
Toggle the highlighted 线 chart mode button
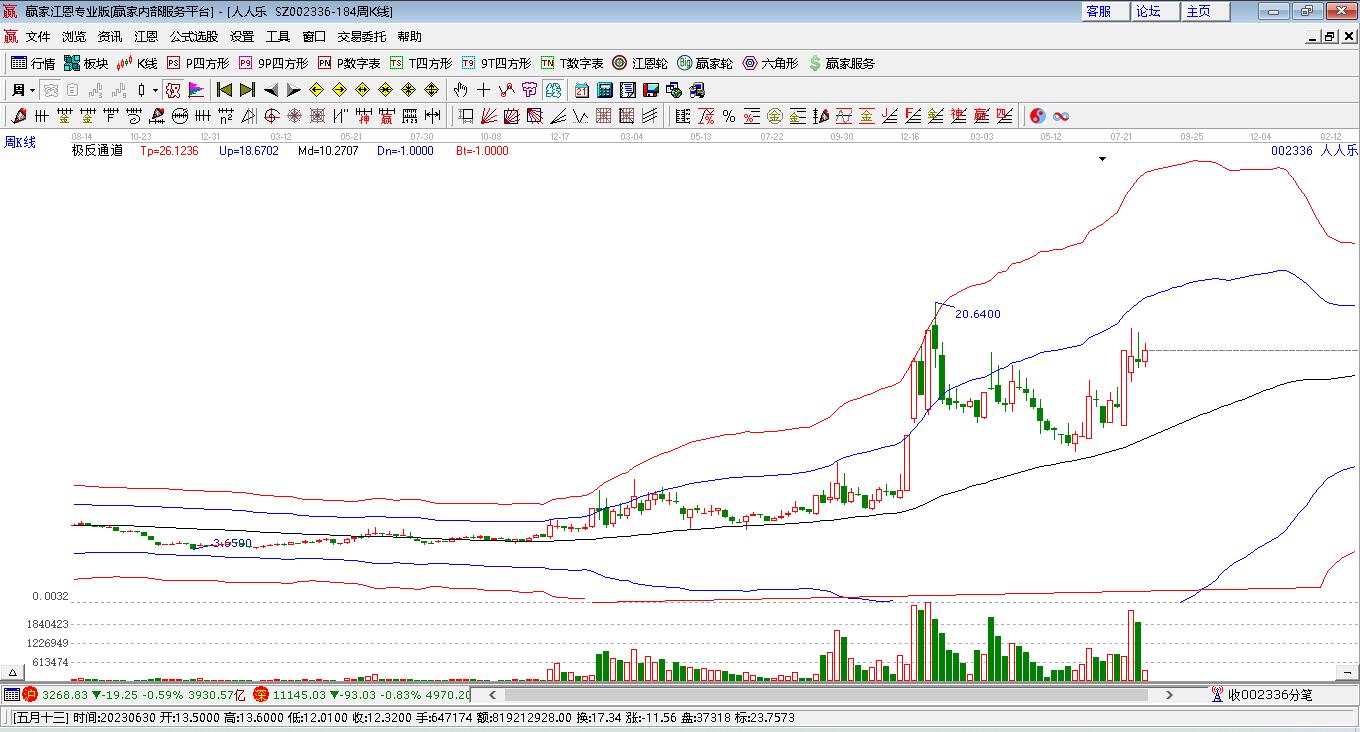pos(551,90)
